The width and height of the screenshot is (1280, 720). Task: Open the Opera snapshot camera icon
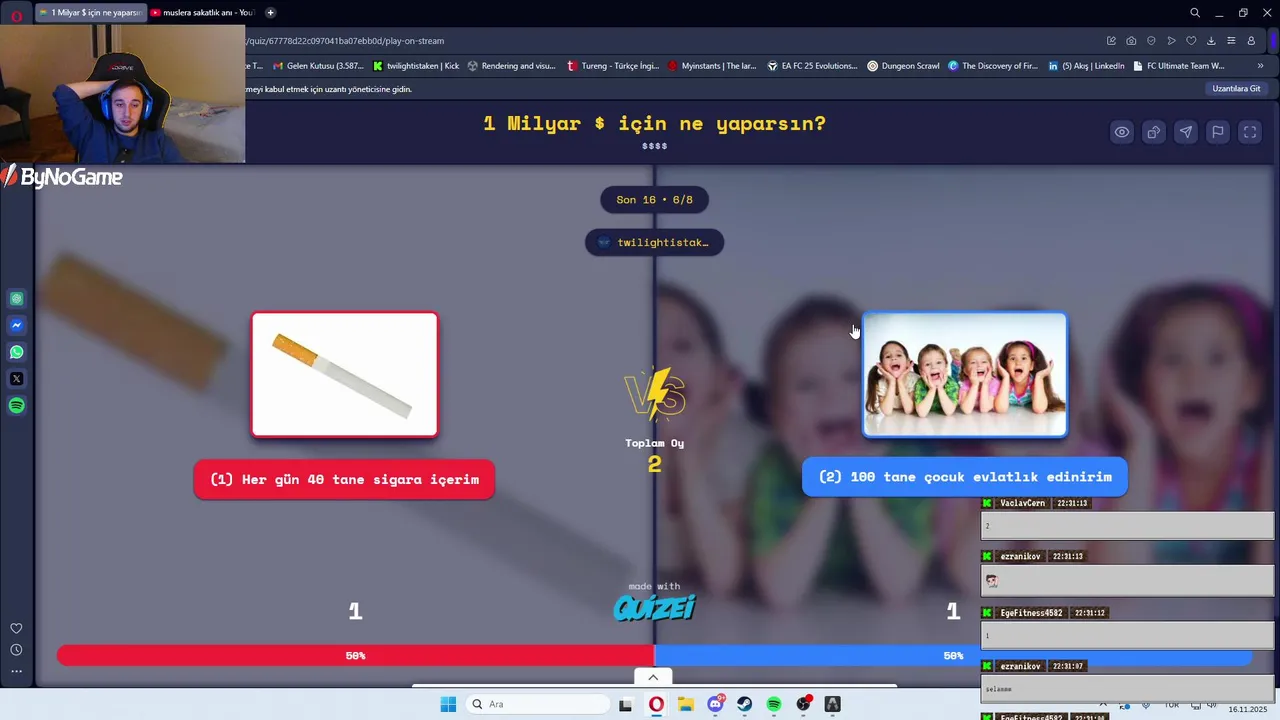coord(1131,41)
